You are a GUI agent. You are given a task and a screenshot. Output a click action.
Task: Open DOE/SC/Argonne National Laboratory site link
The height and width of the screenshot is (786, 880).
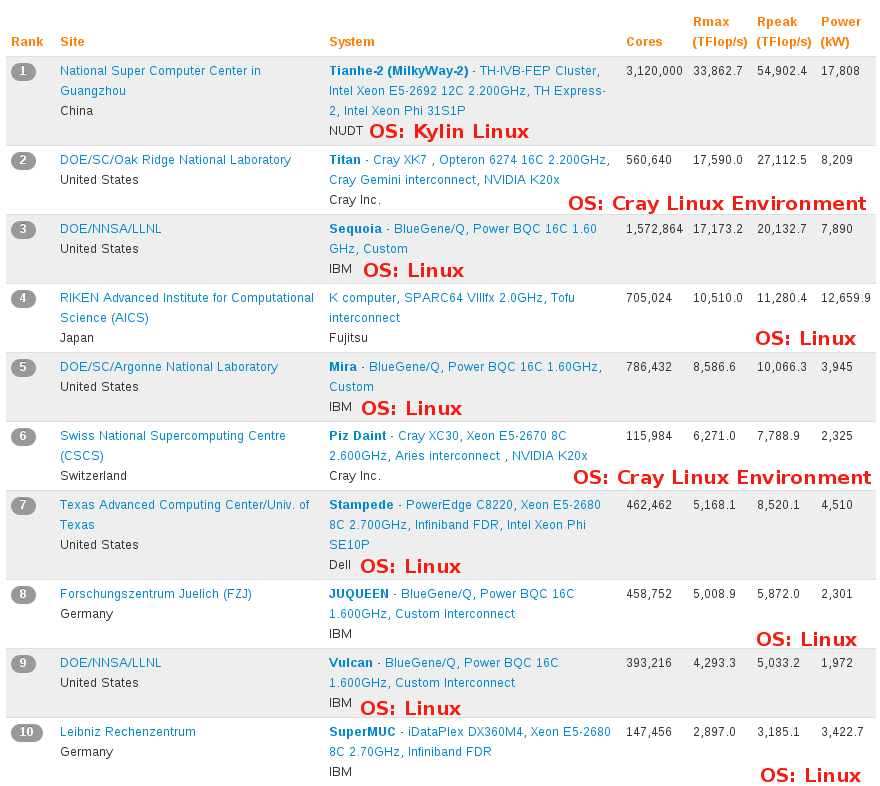tap(169, 367)
